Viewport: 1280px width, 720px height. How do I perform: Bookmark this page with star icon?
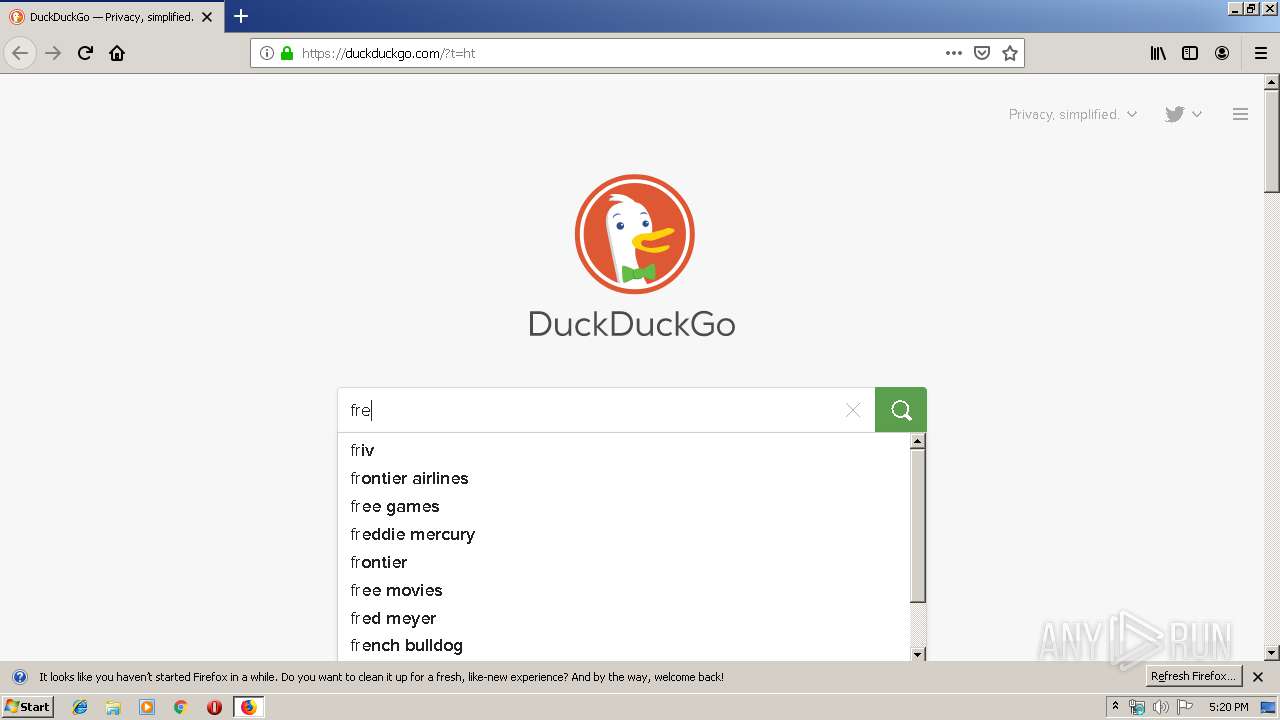1010,53
